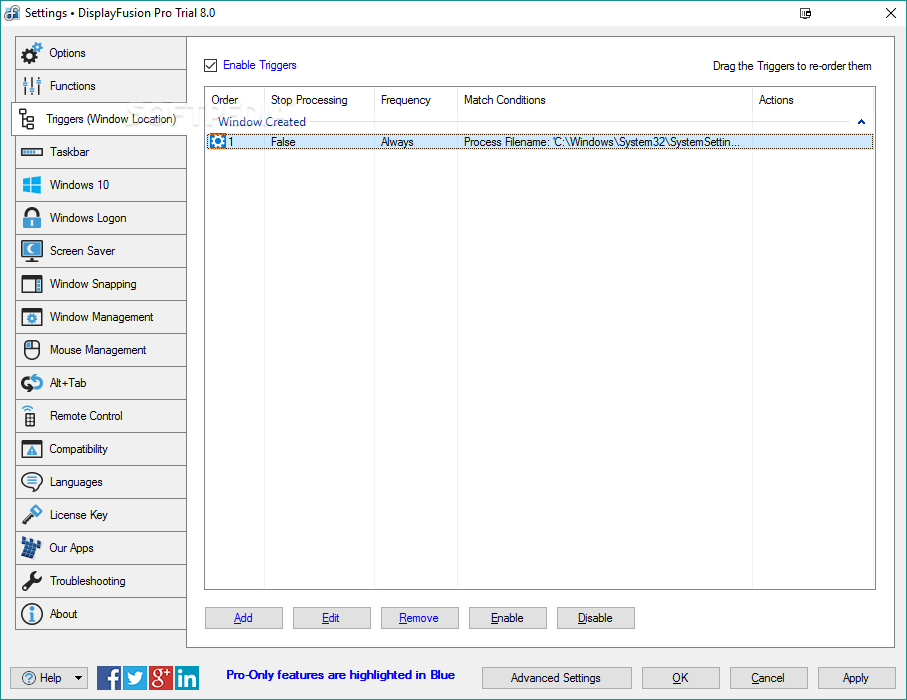Click the Troubleshooting wrench icon
This screenshot has width=907, height=700.
(x=31, y=581)
